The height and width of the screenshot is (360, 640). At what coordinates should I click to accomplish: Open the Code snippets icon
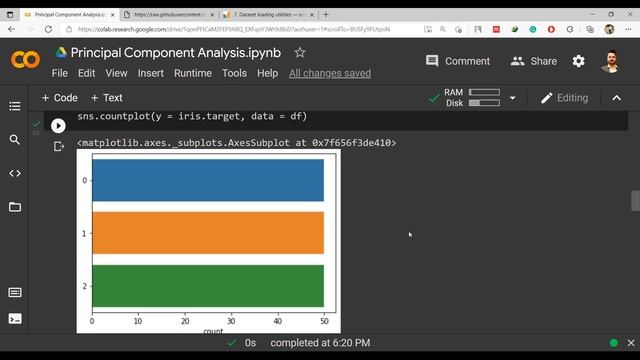tap(15, 173)
